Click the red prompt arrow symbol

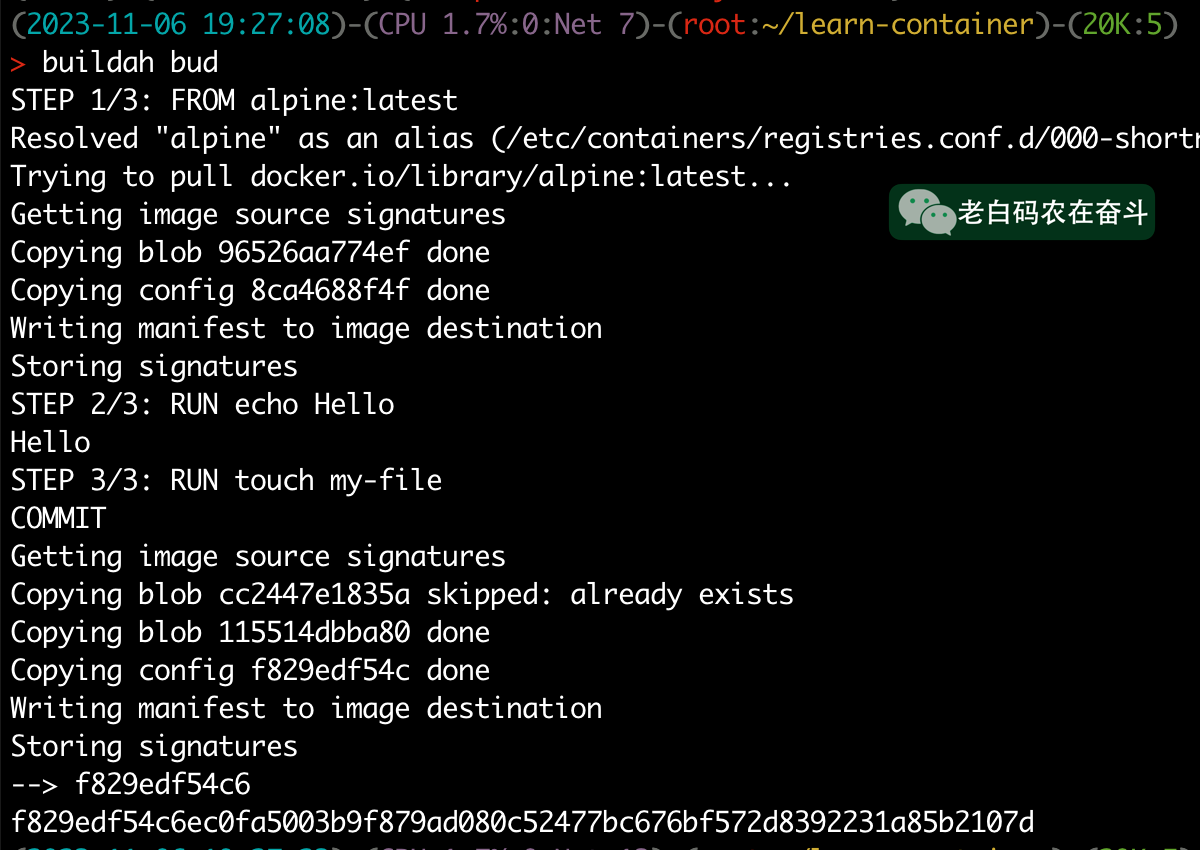point(18,63)
